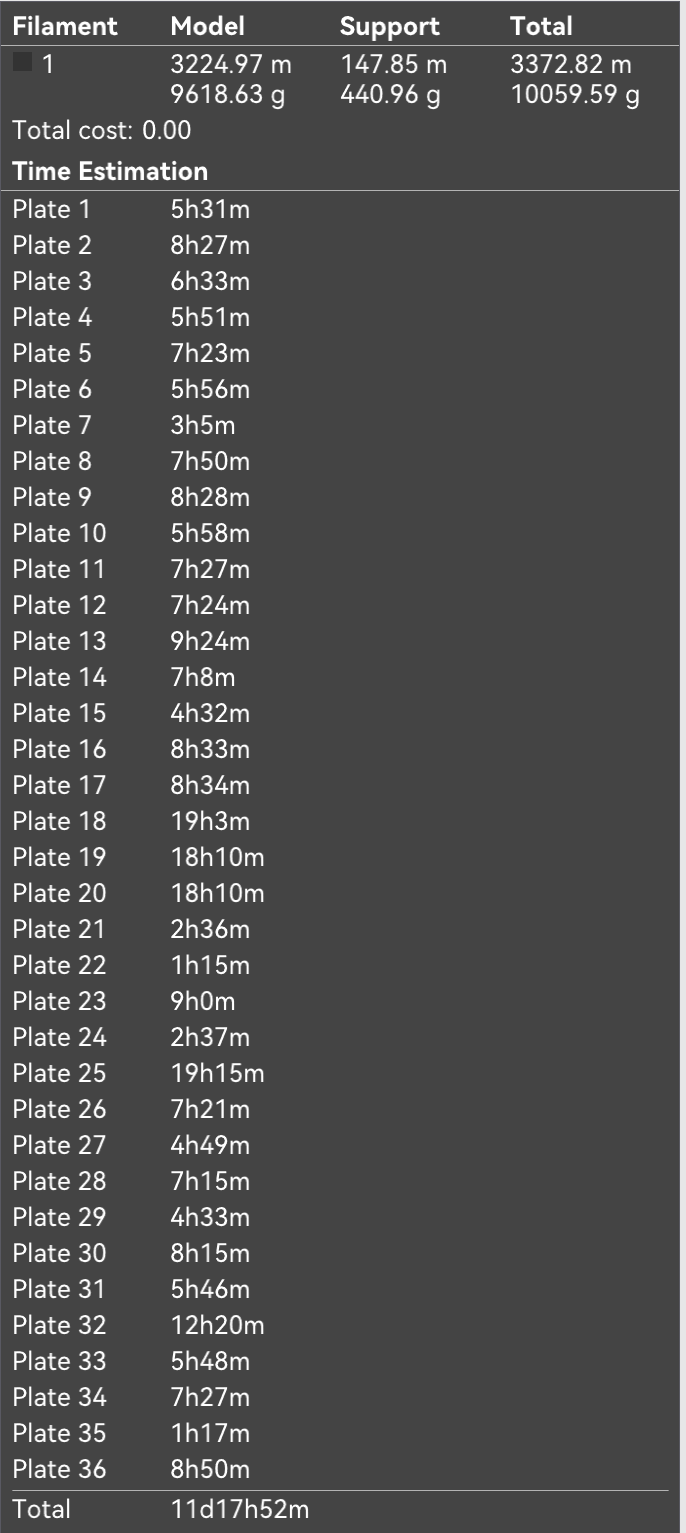This screenshot has height=1533, width=686.
Task: Click the total weight 10059.59 g value
Action: coord(575,97)
